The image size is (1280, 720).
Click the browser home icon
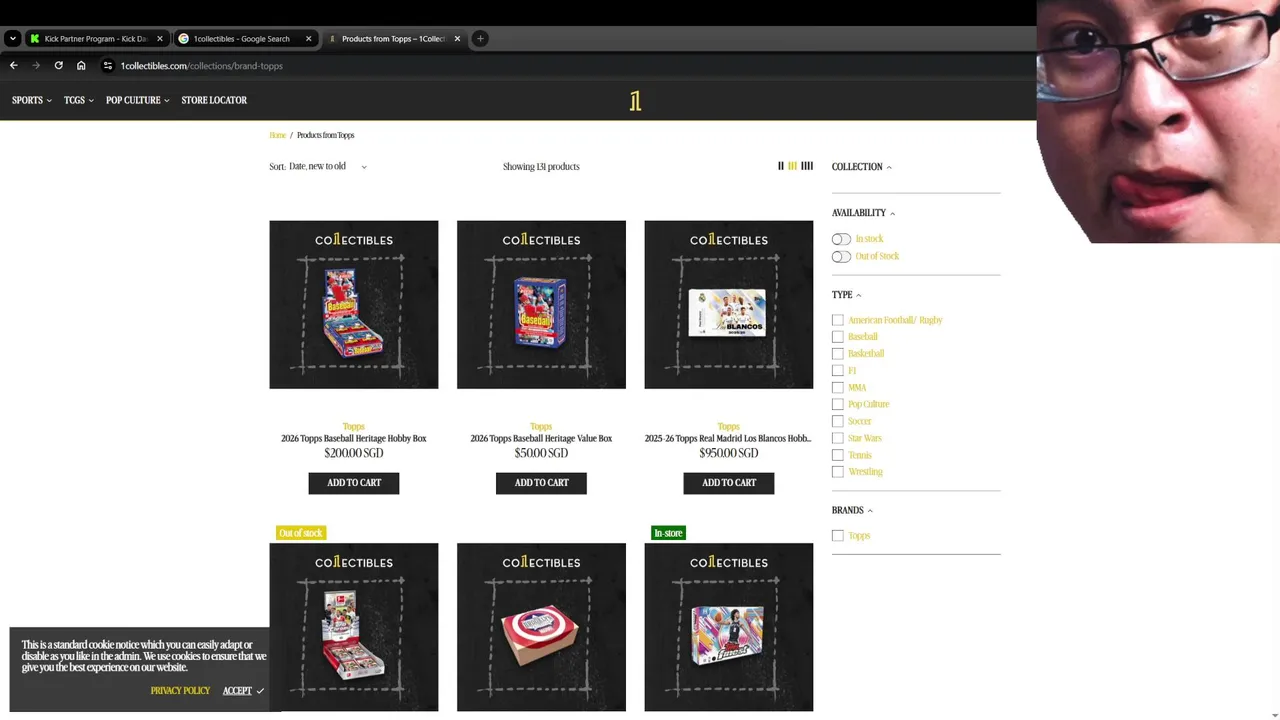tap(81, 66)
